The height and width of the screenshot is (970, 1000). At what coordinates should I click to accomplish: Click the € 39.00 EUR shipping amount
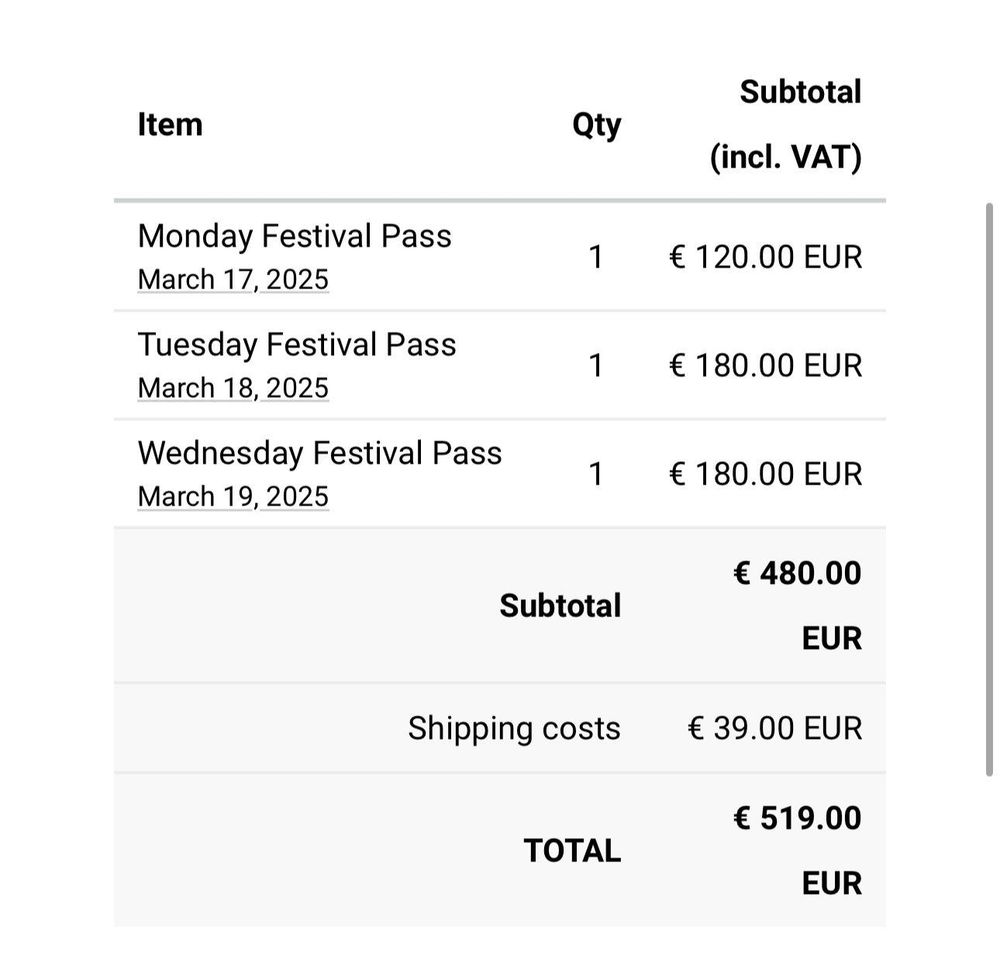[774, 729]
